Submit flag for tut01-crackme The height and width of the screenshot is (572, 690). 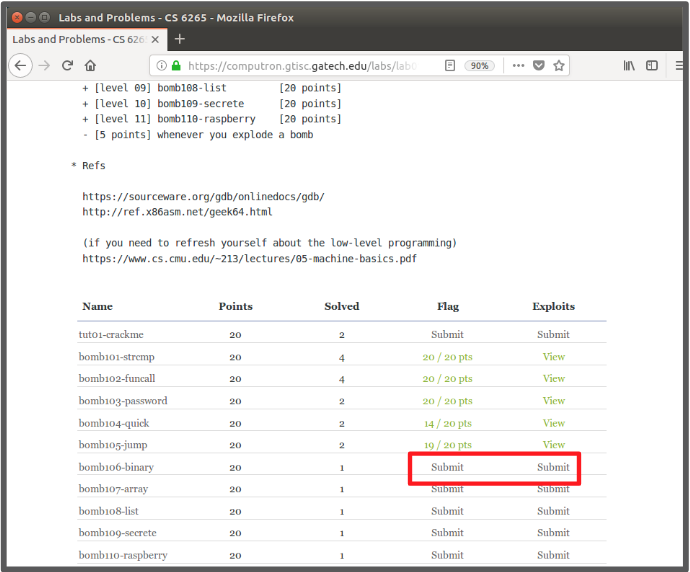[x=447, y=335]
